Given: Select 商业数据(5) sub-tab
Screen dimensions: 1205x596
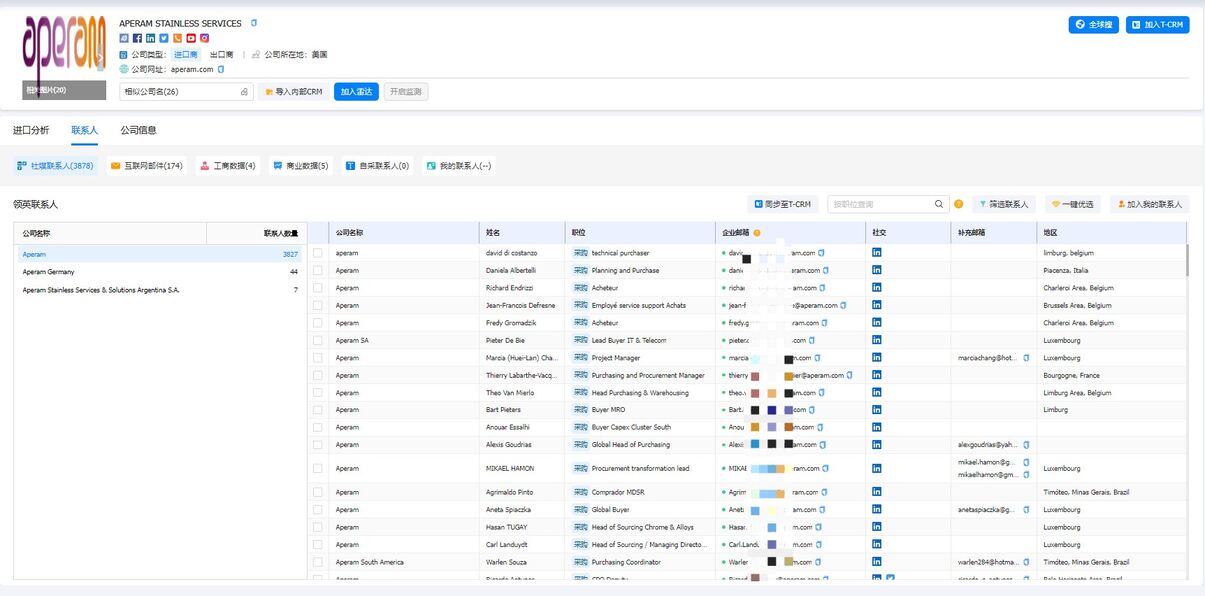Looking at the screenshot, I should tap(301, 166).
